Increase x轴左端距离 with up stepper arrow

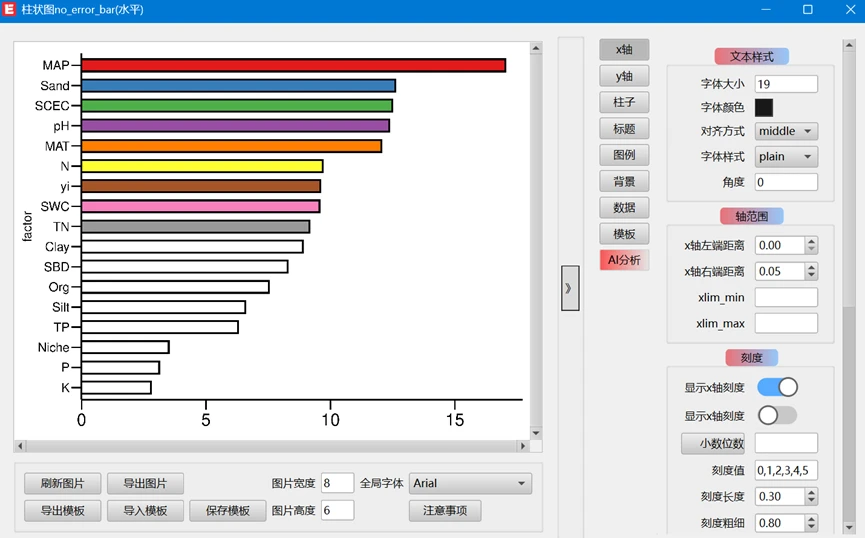(x=811, y=241)
